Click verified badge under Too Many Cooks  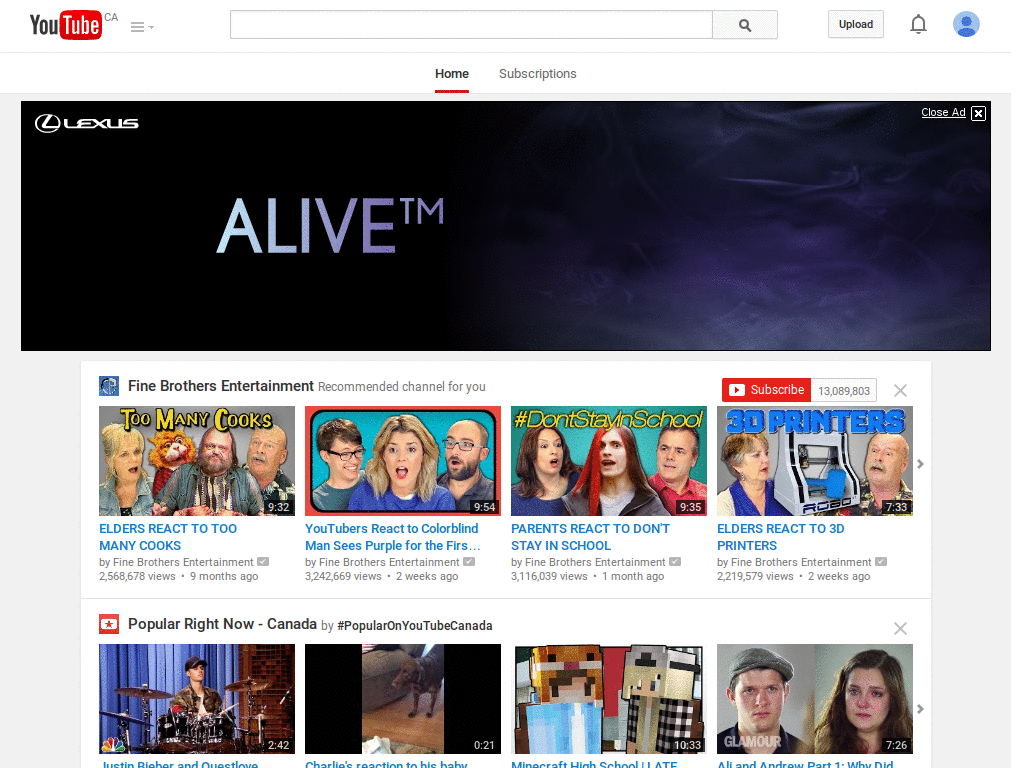tap(263, 562)
